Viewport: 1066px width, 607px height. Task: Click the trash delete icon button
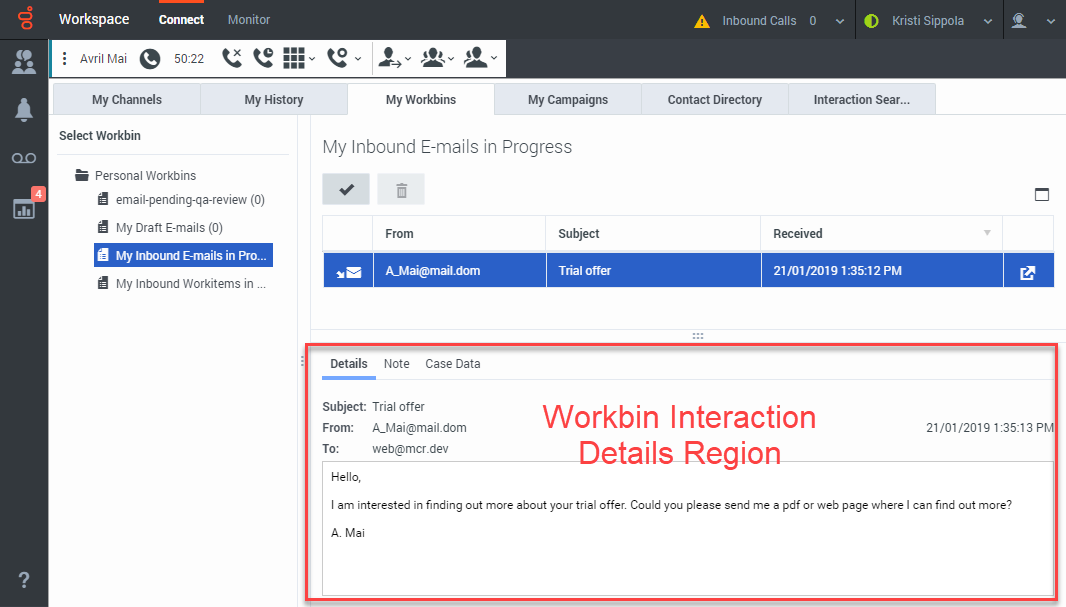point(401,189)
